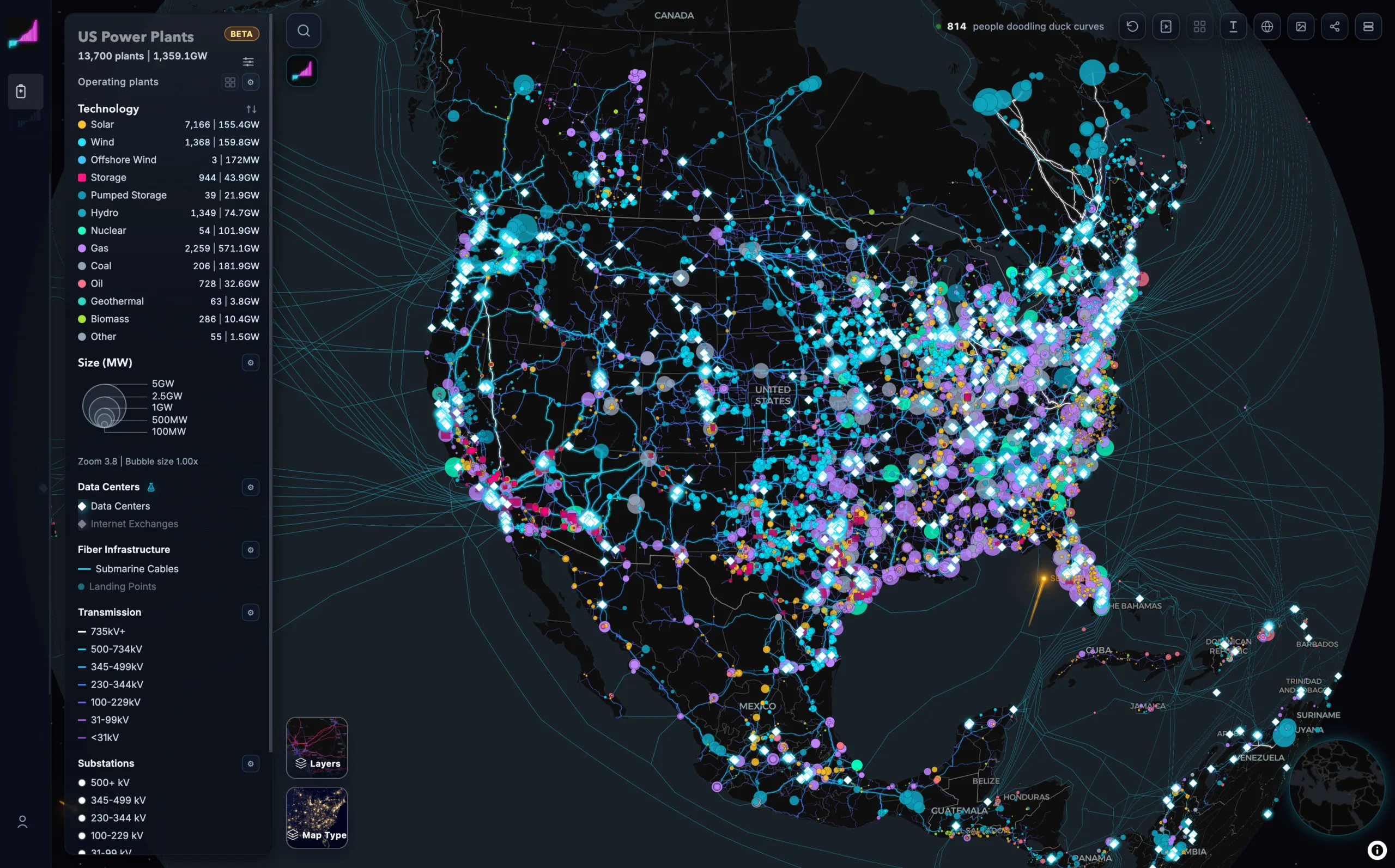Select the pink chart thumbnail below the search

click(302, 70)
